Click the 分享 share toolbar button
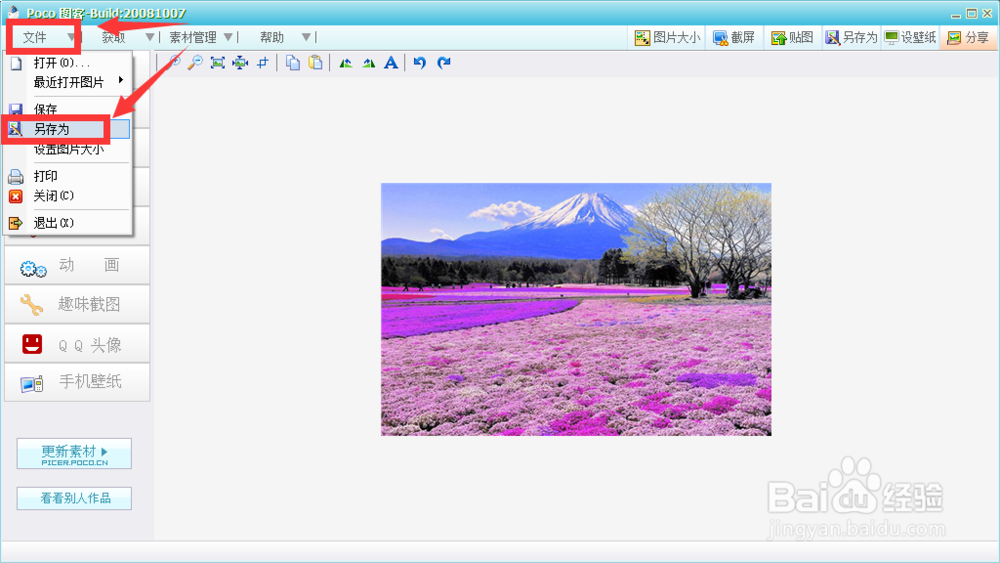The width and height of the screenshot is (1000, 563). [968, 38]
